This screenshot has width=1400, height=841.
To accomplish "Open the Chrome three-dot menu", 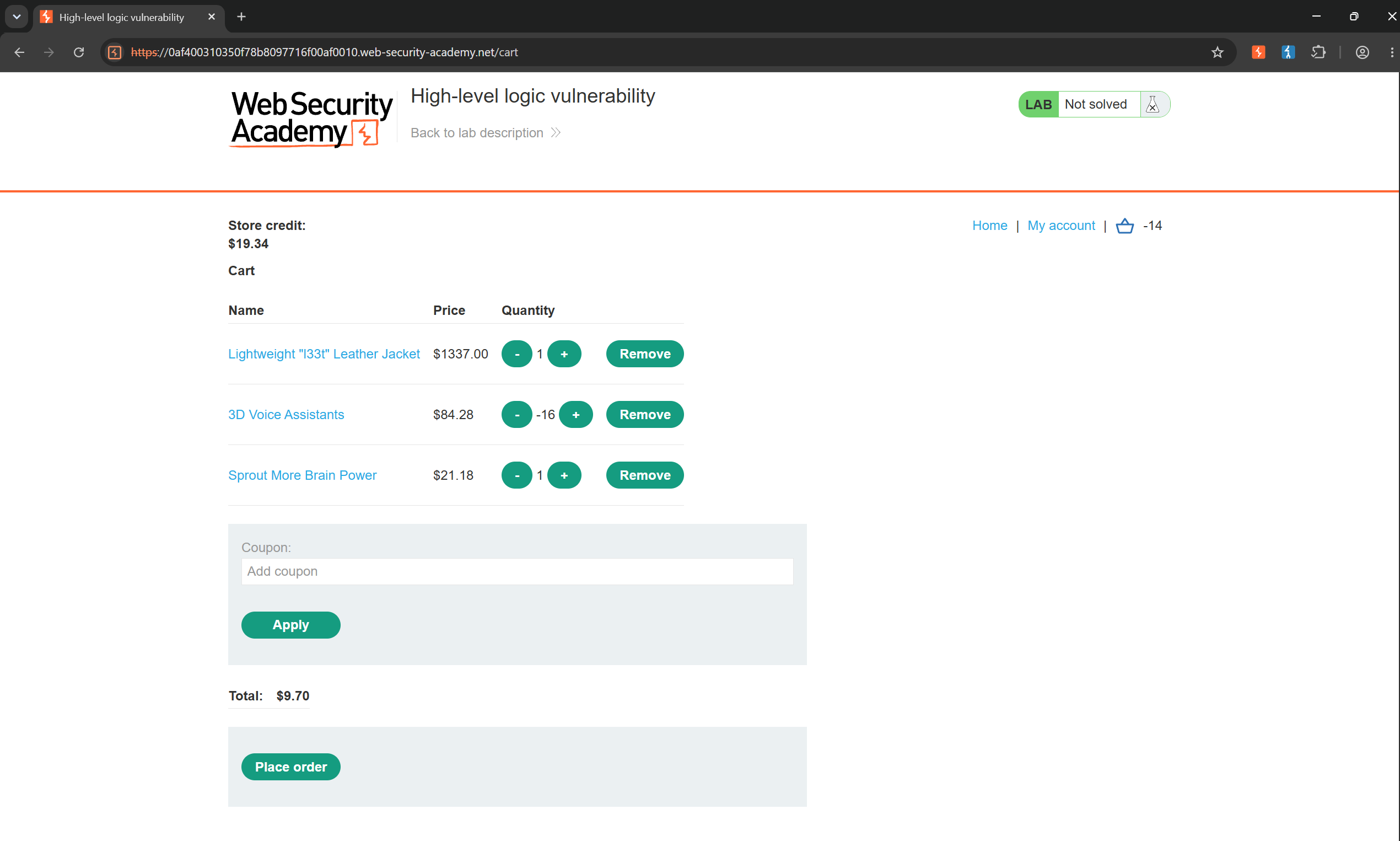I will [1392, 52].
